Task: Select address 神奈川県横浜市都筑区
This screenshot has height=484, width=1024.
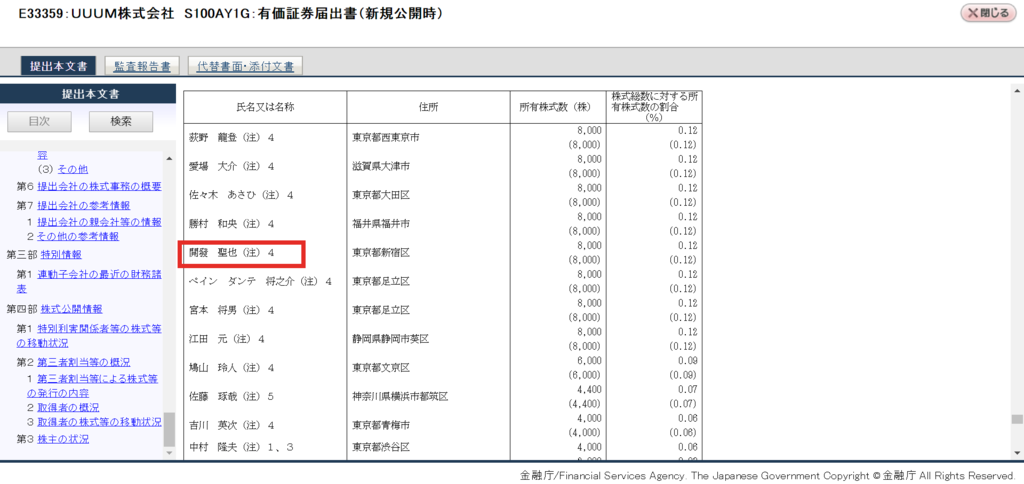Action: click(400, 396)
